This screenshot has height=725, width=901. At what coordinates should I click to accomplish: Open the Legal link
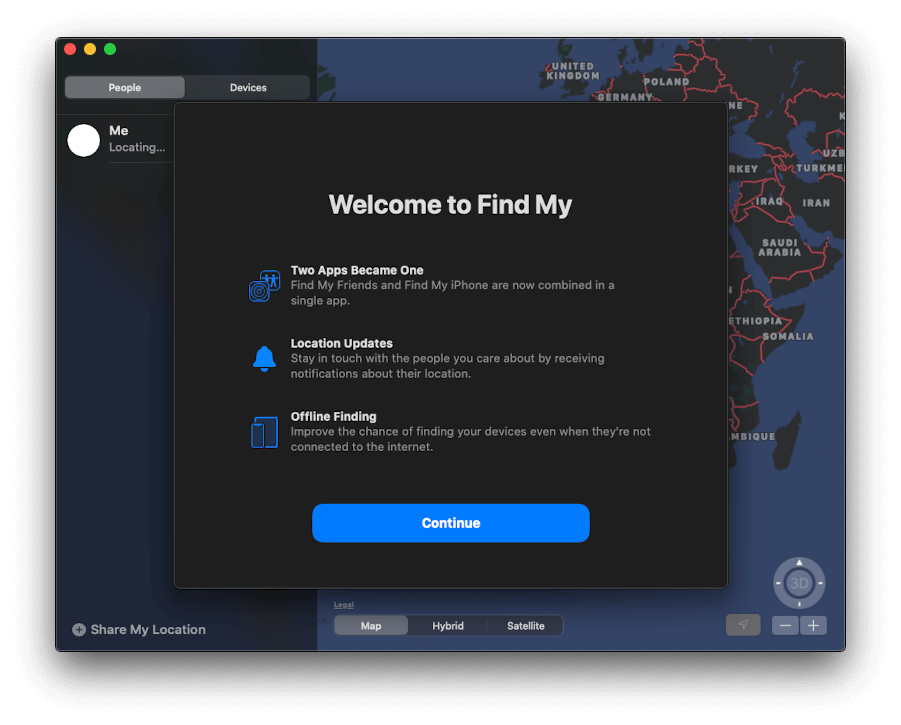344,604
